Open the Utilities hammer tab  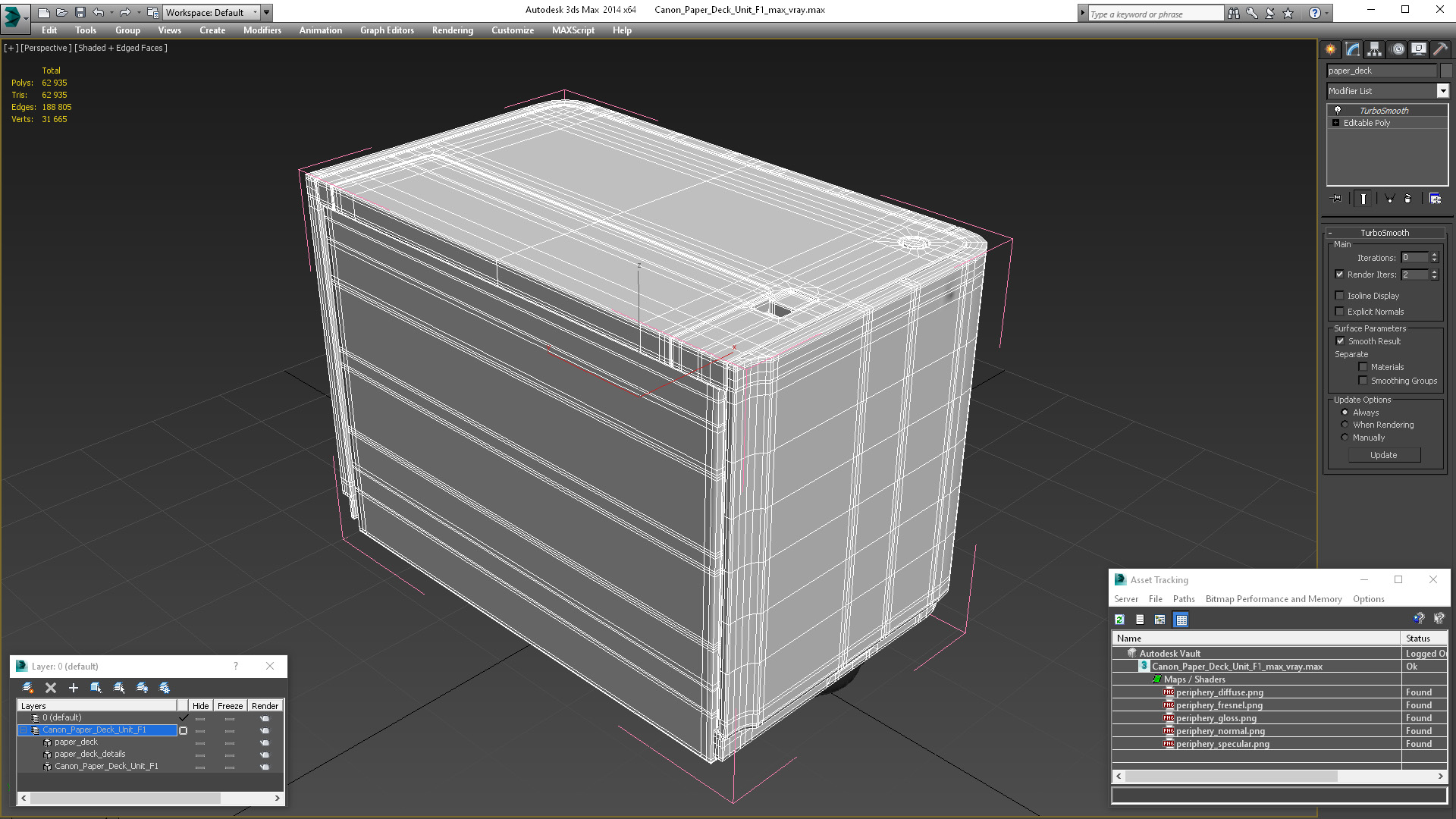(x=1440, y=49)
